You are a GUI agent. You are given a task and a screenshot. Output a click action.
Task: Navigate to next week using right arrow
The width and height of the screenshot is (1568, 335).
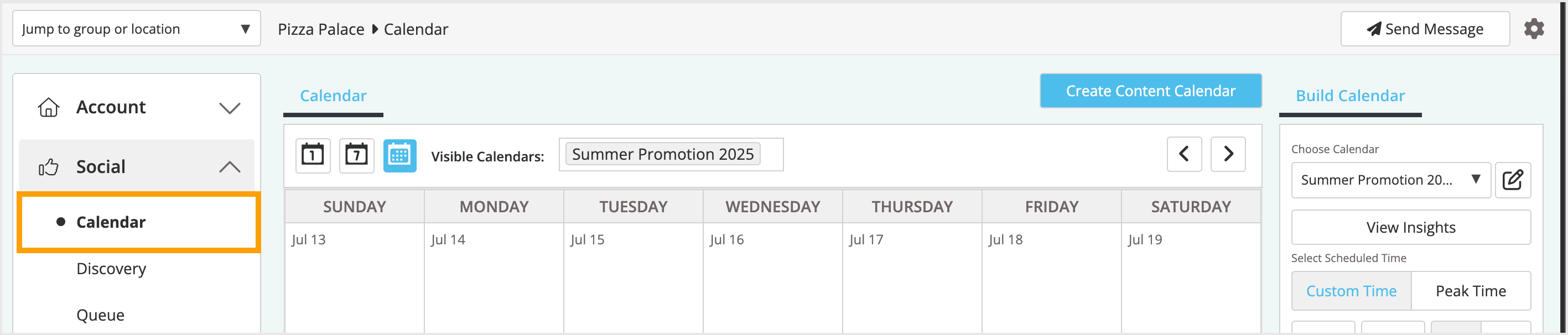coord(1228,154)
